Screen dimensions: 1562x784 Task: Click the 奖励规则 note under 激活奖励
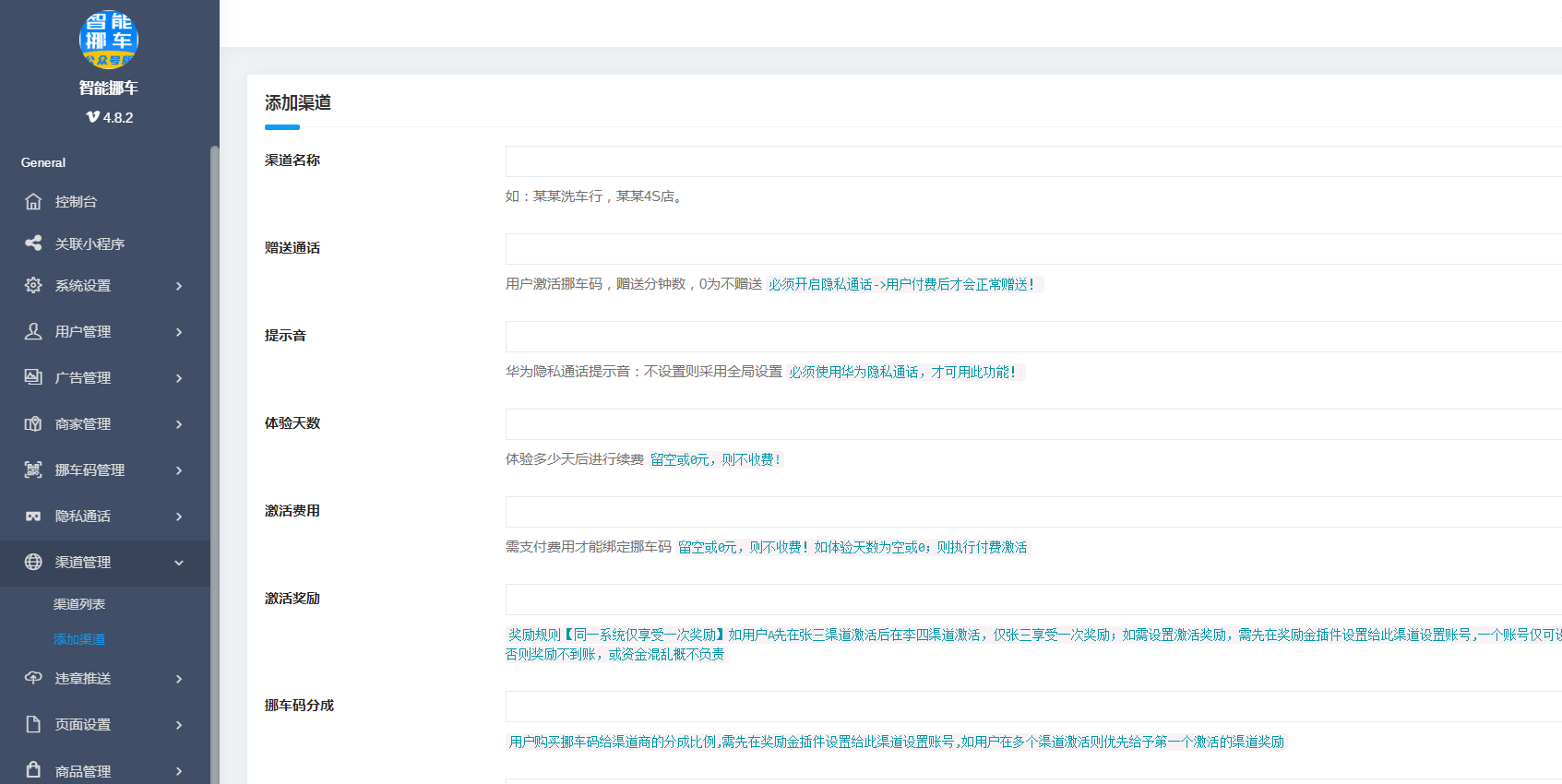pos(1033,644)
